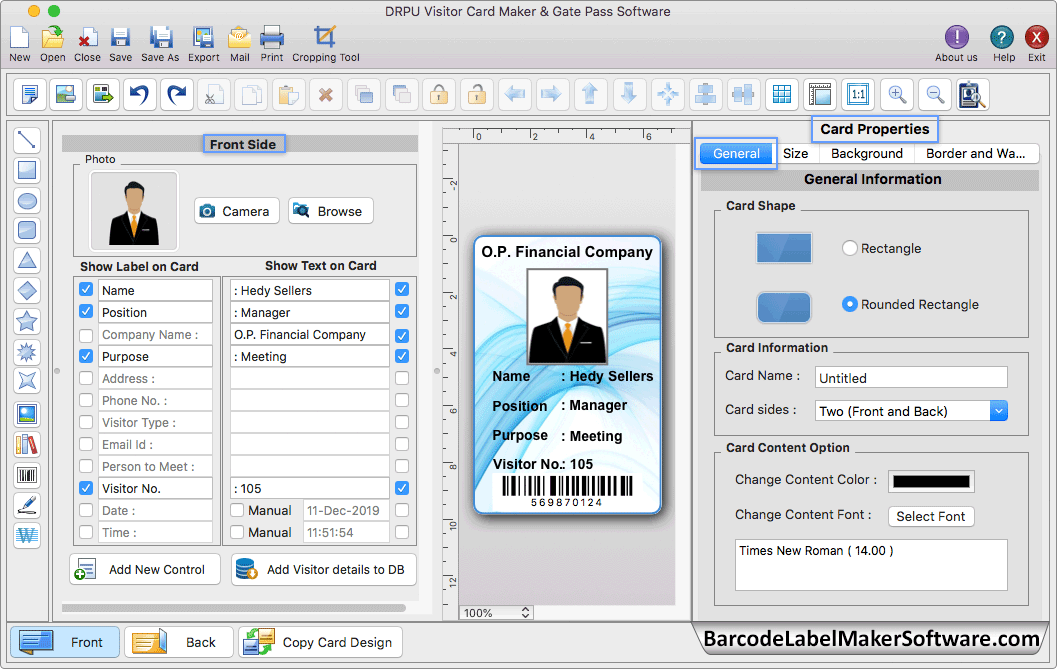Click the Browse photo button
Image resolution: width=1057 pixels, height=669 pixels.
(x=330, y=211)
